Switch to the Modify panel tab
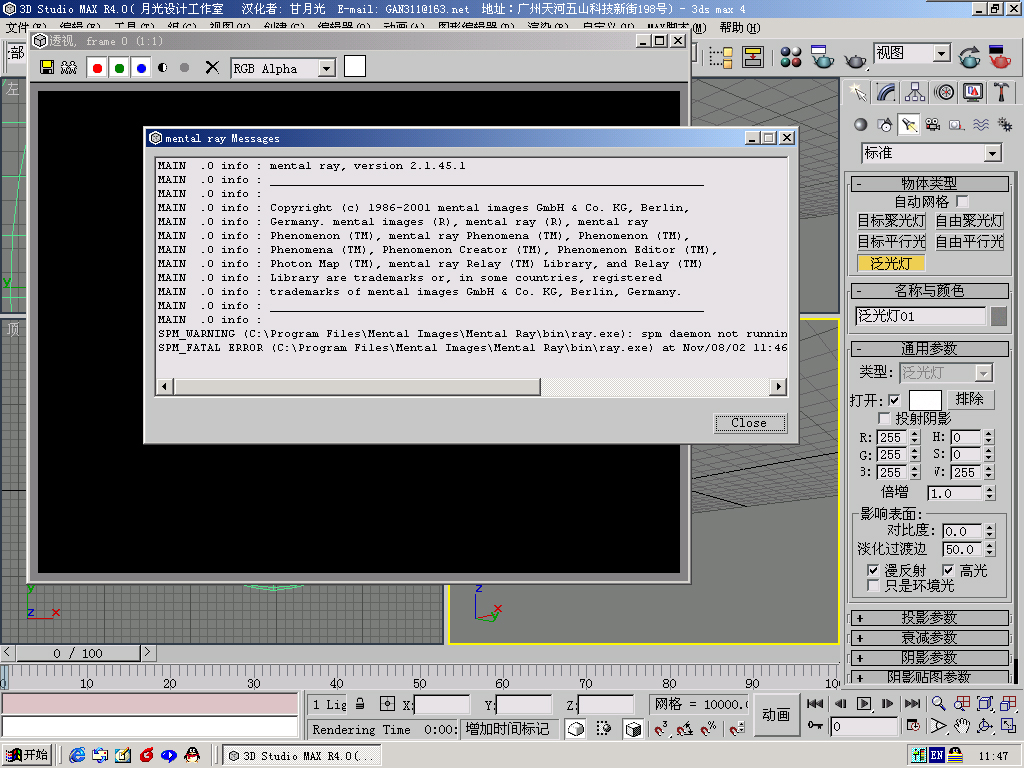This screenshot has height=768, width=1024. (x=886, y=92)
